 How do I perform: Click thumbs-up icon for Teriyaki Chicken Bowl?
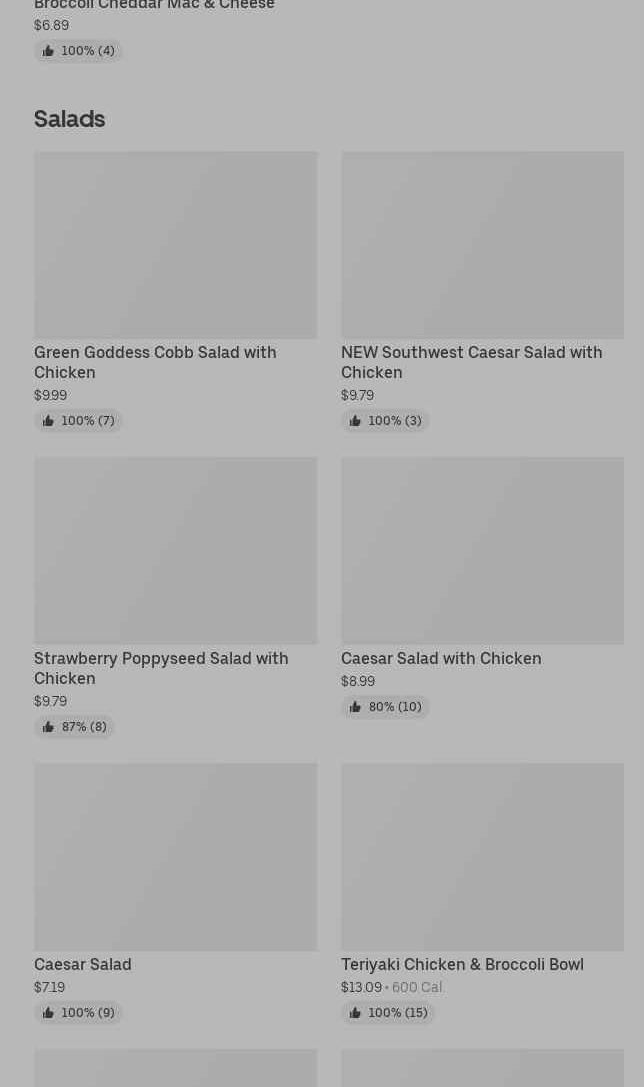pyautogui.click(x=355, y=1013)
